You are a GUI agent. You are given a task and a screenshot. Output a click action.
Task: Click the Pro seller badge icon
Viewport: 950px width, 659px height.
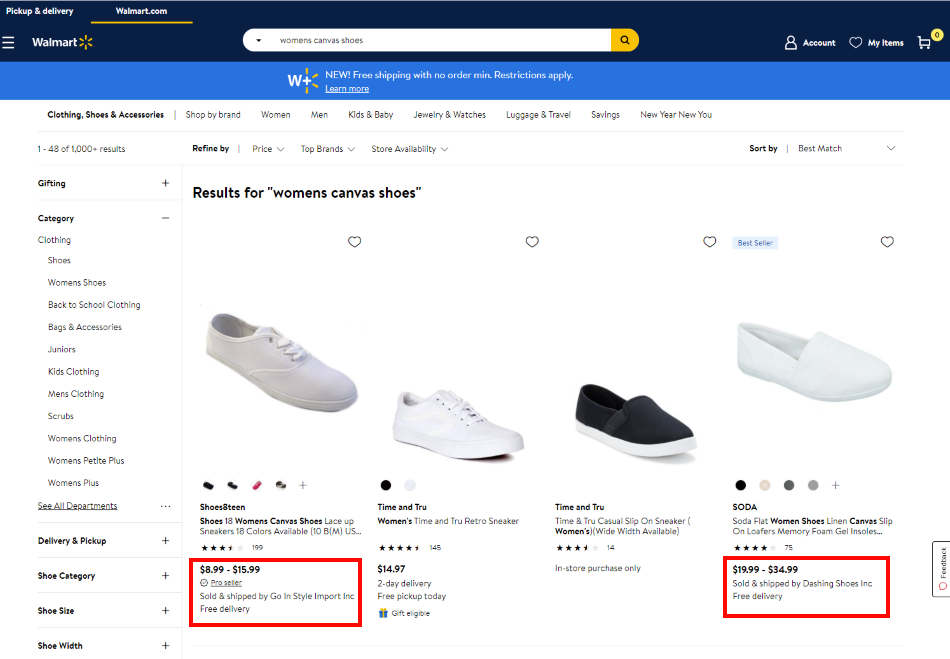pos(204,583)
